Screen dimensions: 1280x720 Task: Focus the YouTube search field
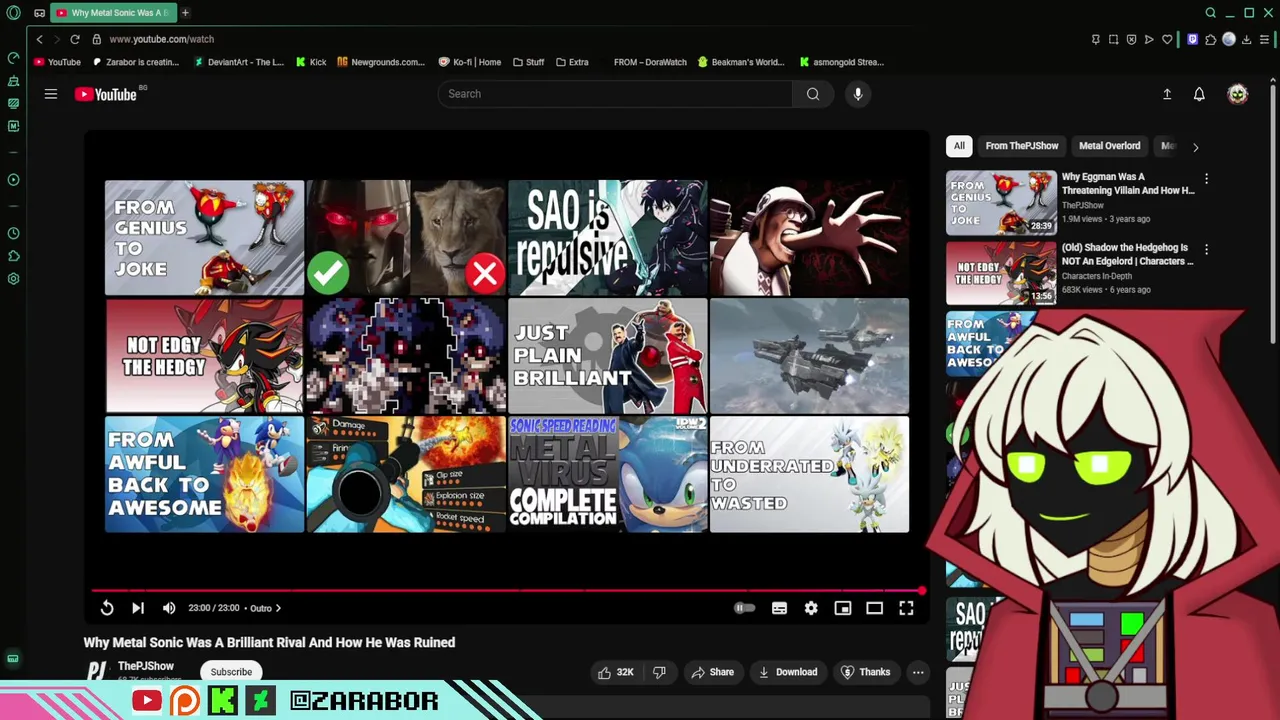tap(615, 94)
